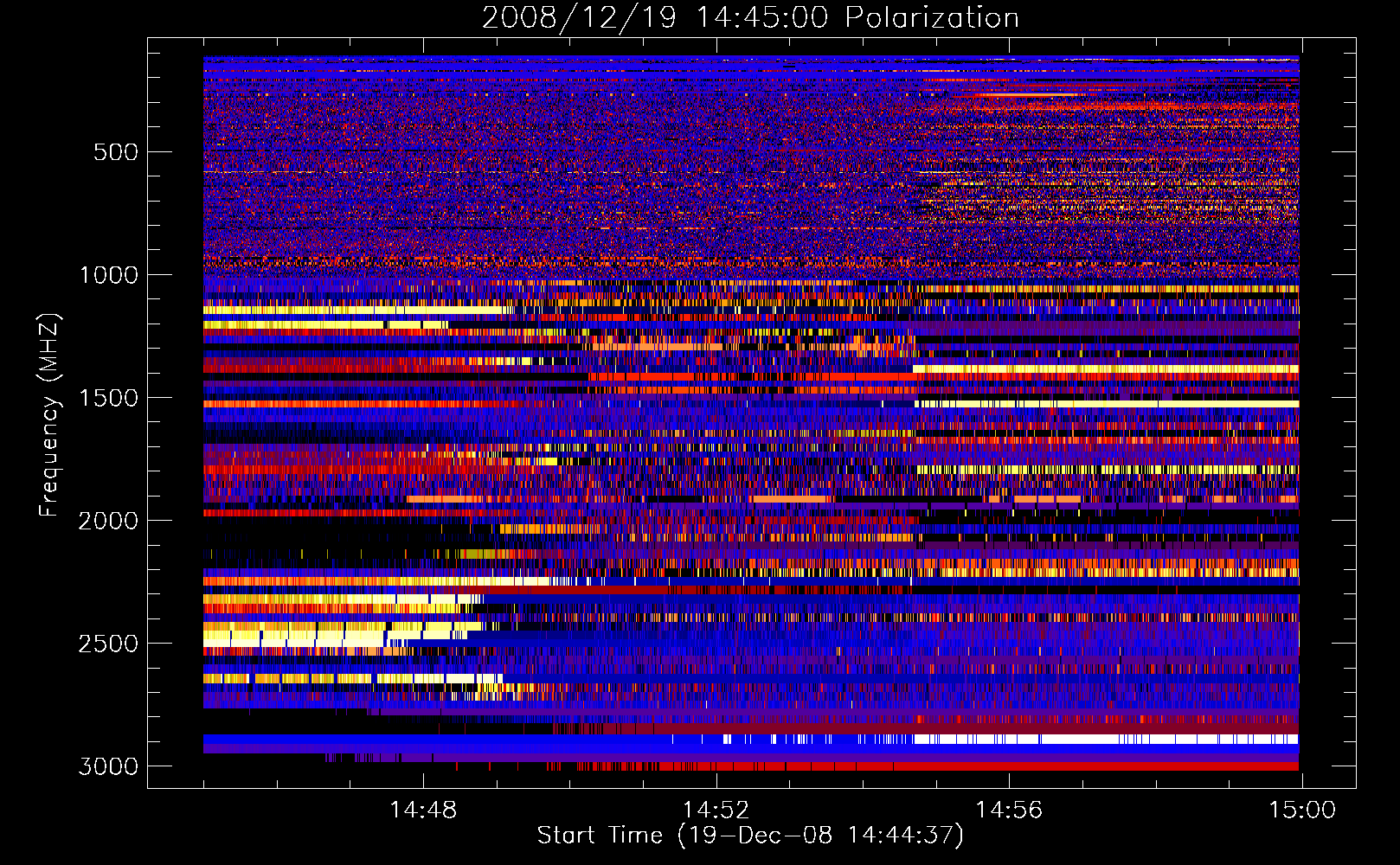Click the plot title '2008/12/19 14:45:00 Polarization'
Viewport: 1400px width, 865px height.
pos(750,18)
